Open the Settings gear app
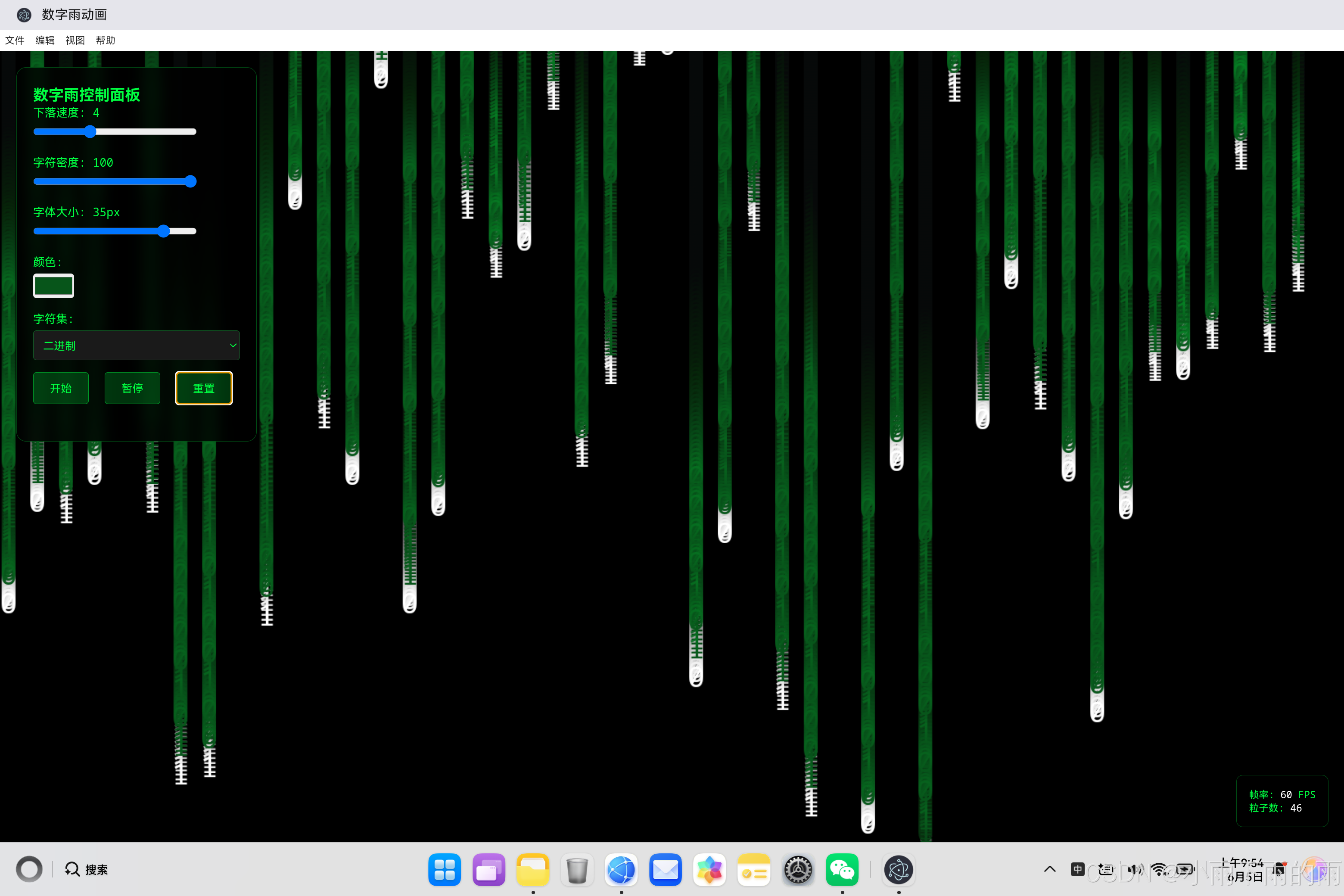1344x896 pixels. coord(798,870)
